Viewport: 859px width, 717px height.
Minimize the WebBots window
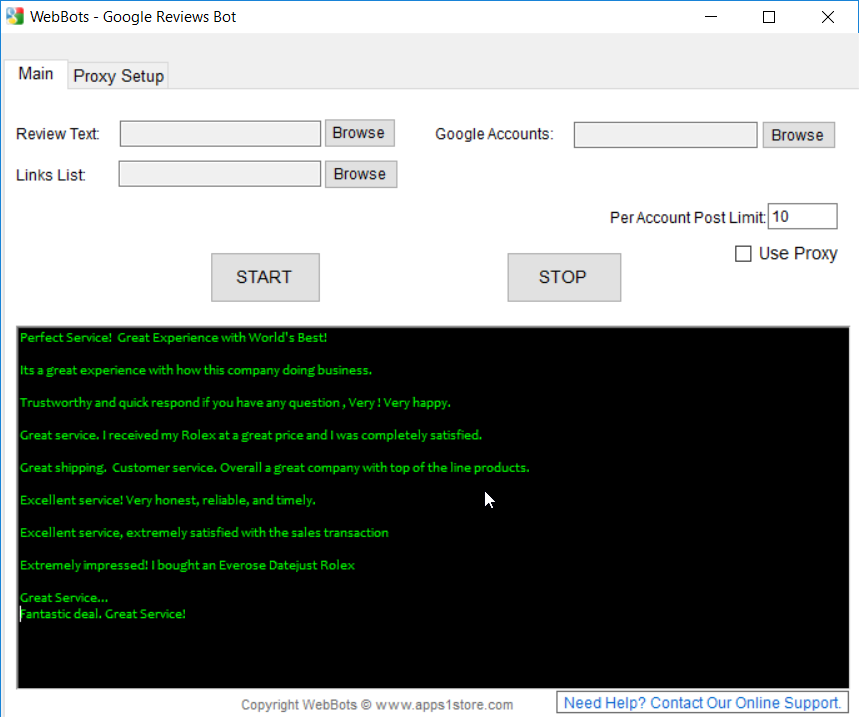tap(711, 17)
